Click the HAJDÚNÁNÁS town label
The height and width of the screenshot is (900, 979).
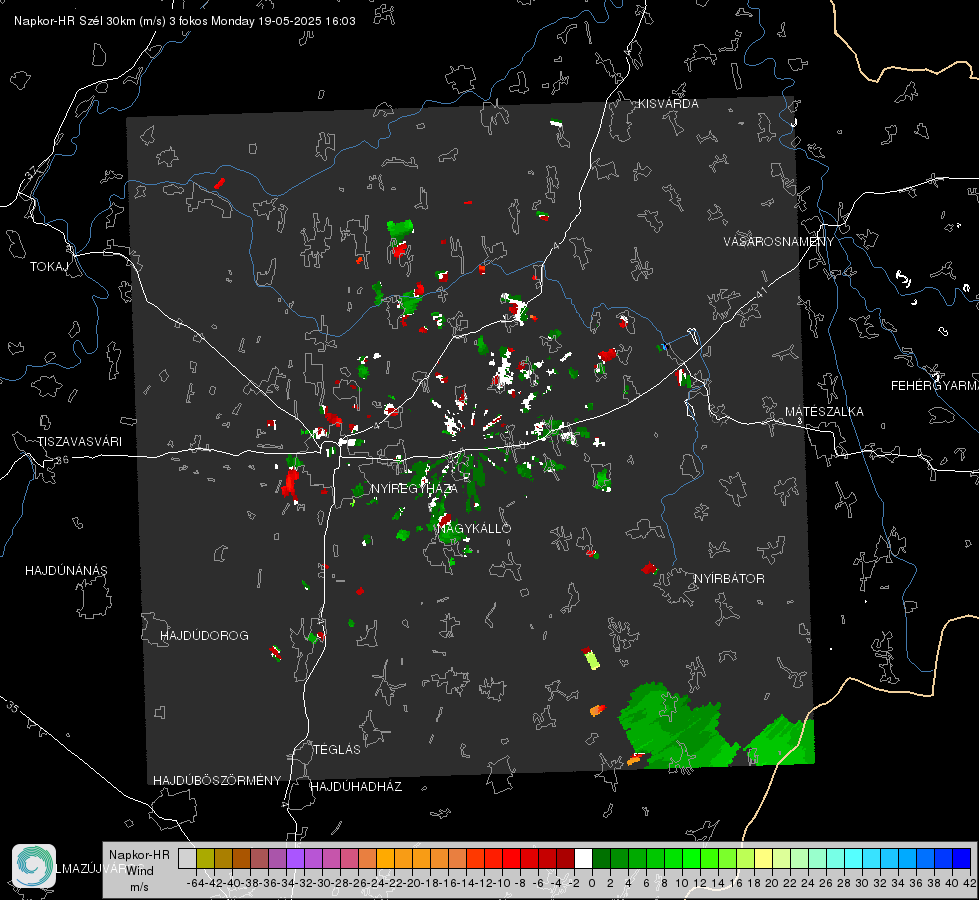(66, 571)
